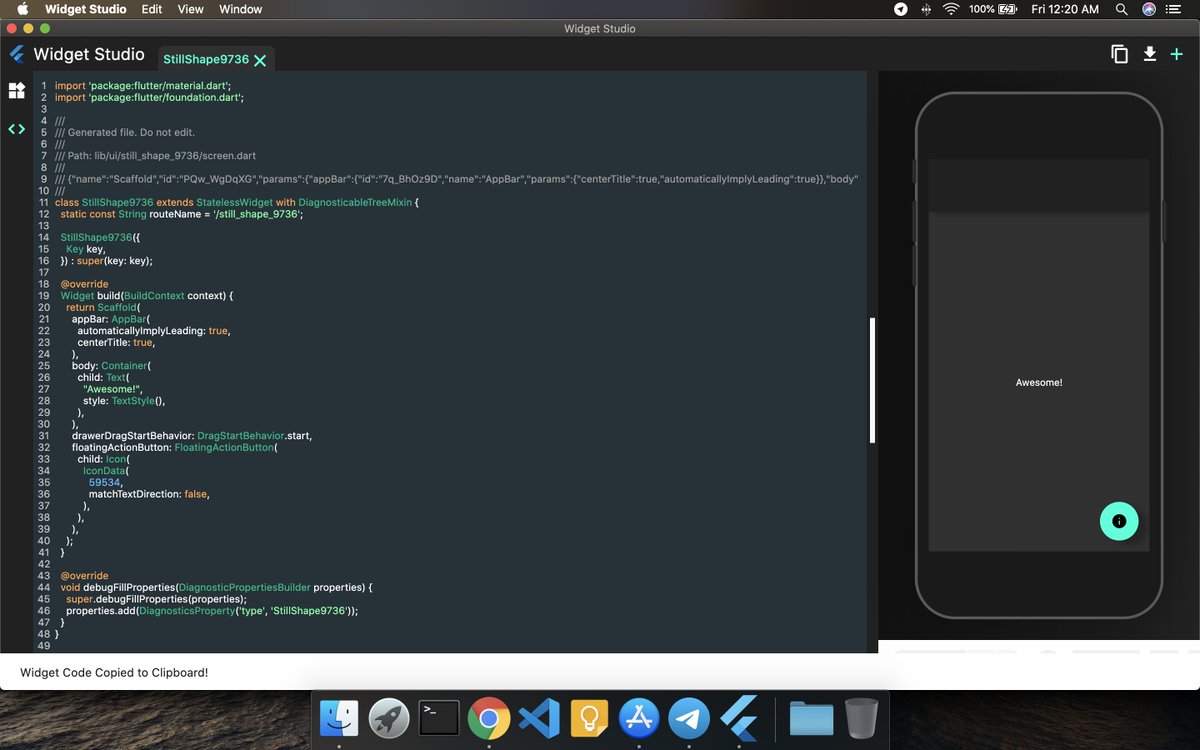Click the routeName constant line
The image size is (1200, 750).
click(181, 214)
